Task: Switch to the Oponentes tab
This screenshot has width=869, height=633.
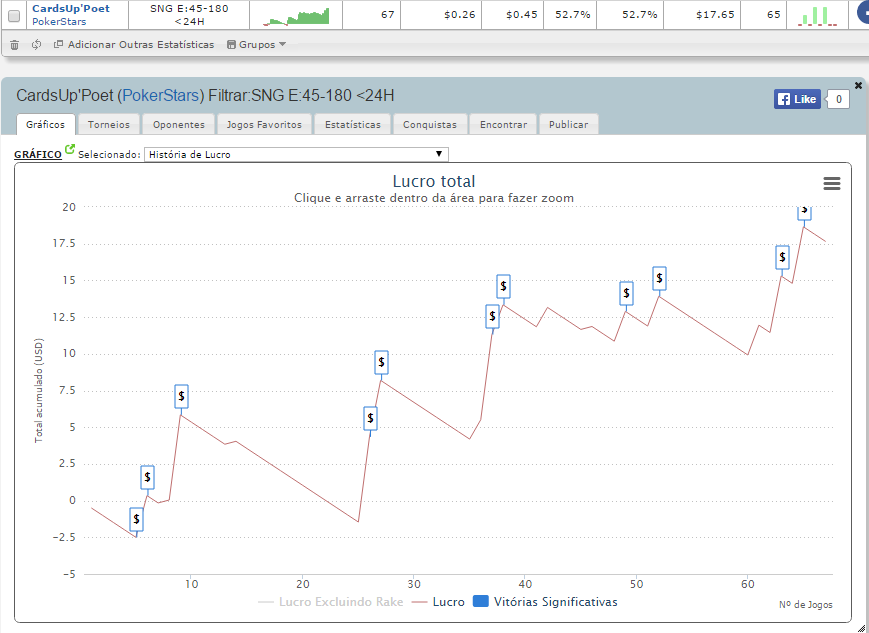Action: click(178, 124)
